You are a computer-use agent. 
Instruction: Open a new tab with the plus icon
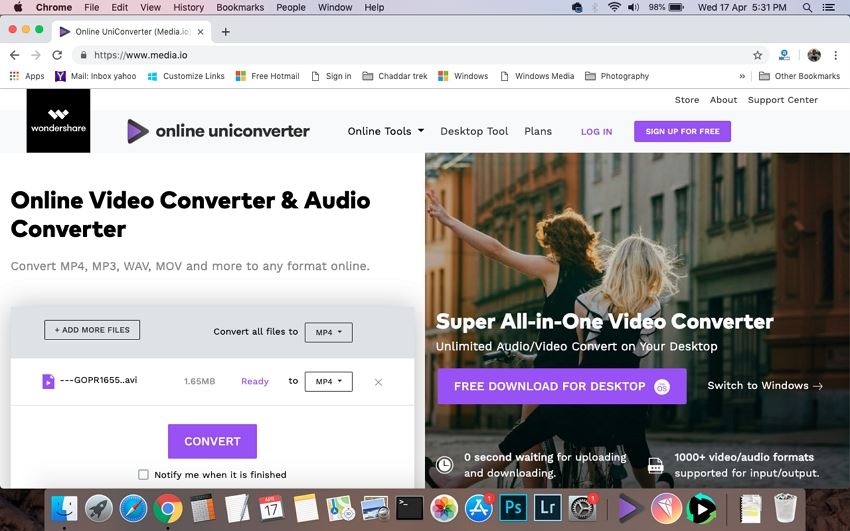(x=226, y=31)
